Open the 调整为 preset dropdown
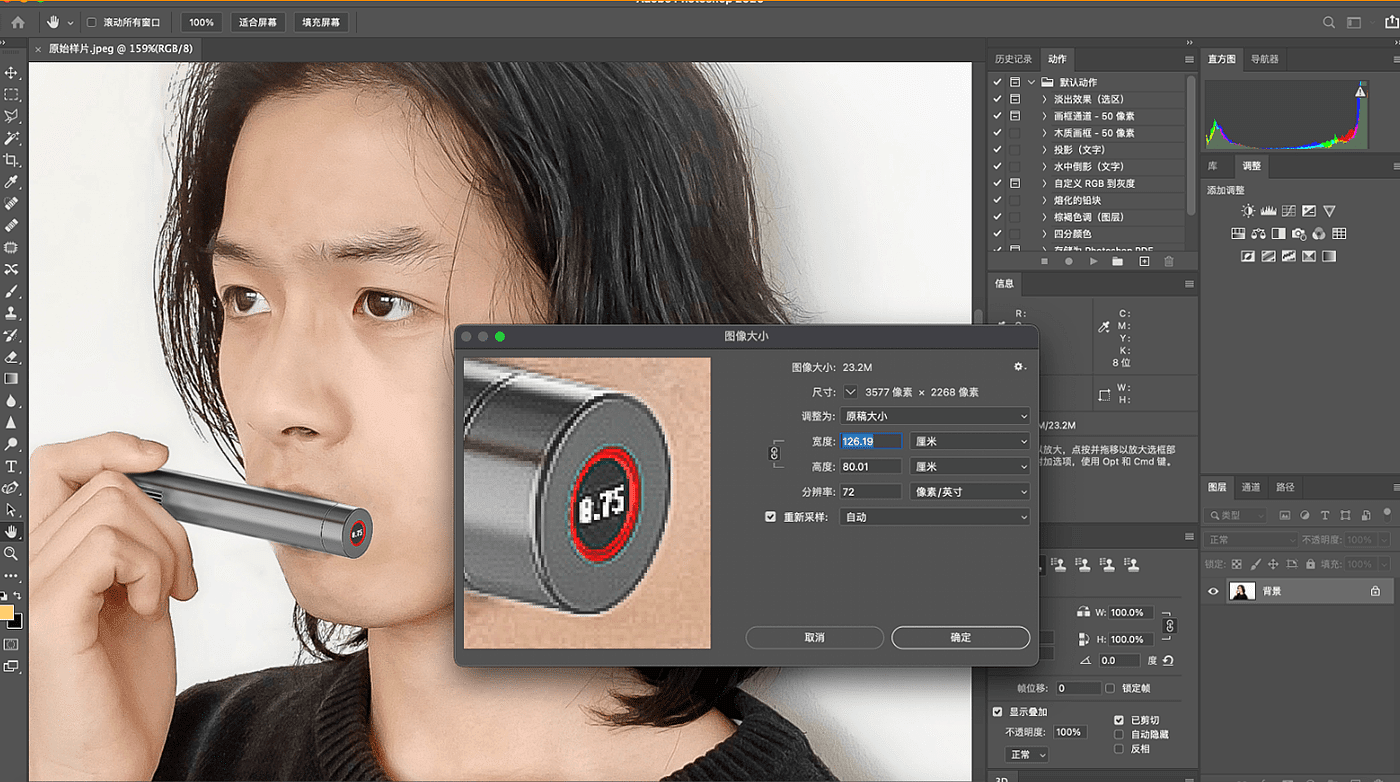Viewport: 1400px width, 782px height. [935, 416]
